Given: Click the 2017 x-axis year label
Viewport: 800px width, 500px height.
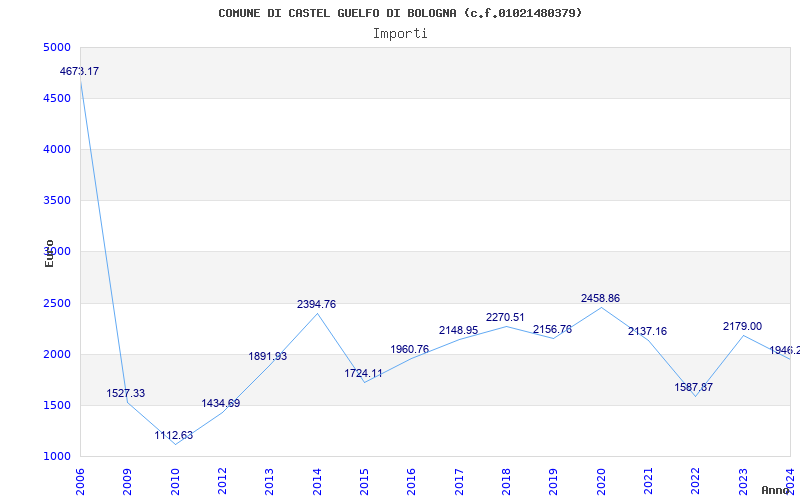Looking at the screenshot, I should 459,482.
